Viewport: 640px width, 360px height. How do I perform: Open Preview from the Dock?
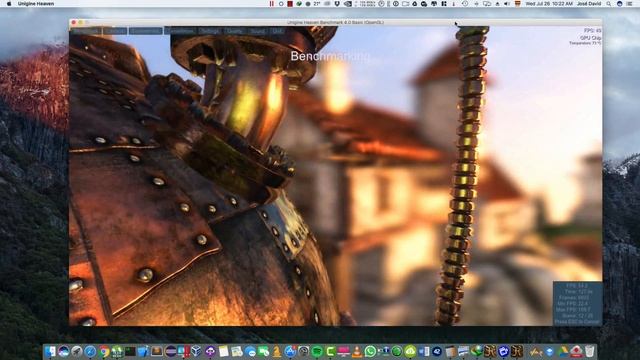[x=237, y=351]
